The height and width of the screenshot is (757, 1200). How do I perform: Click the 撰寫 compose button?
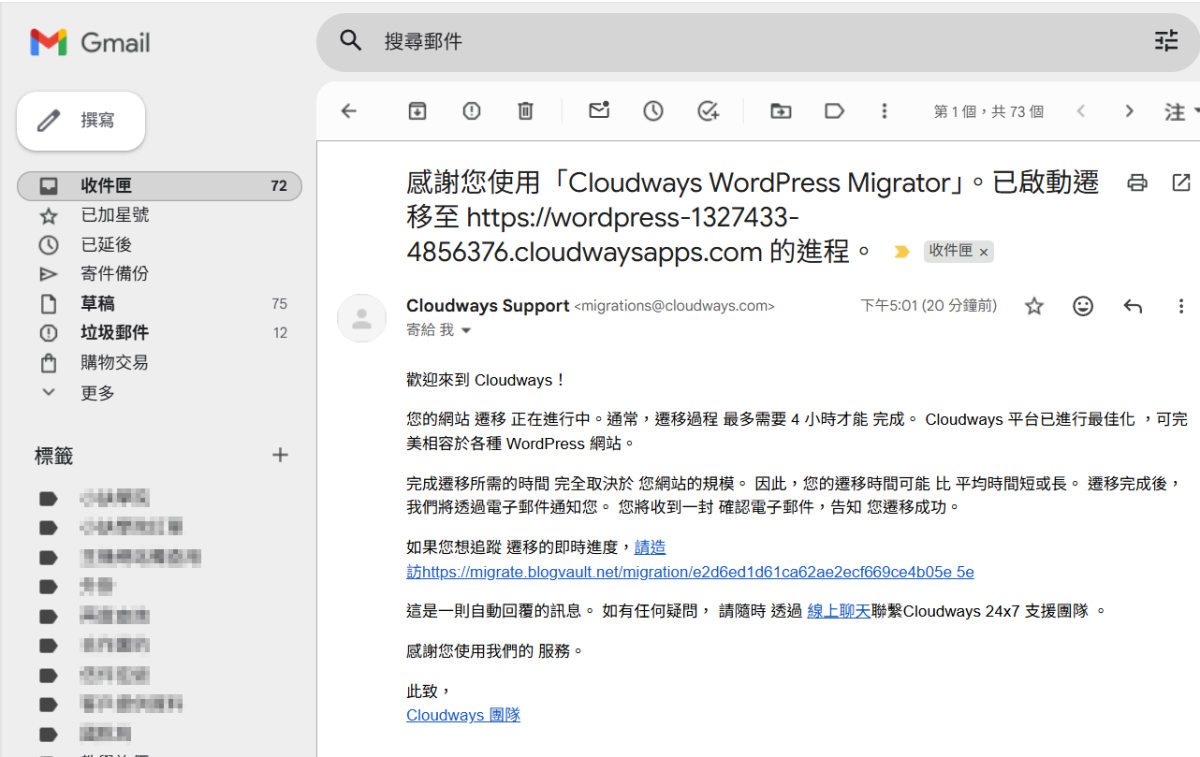tap(81, 121)
